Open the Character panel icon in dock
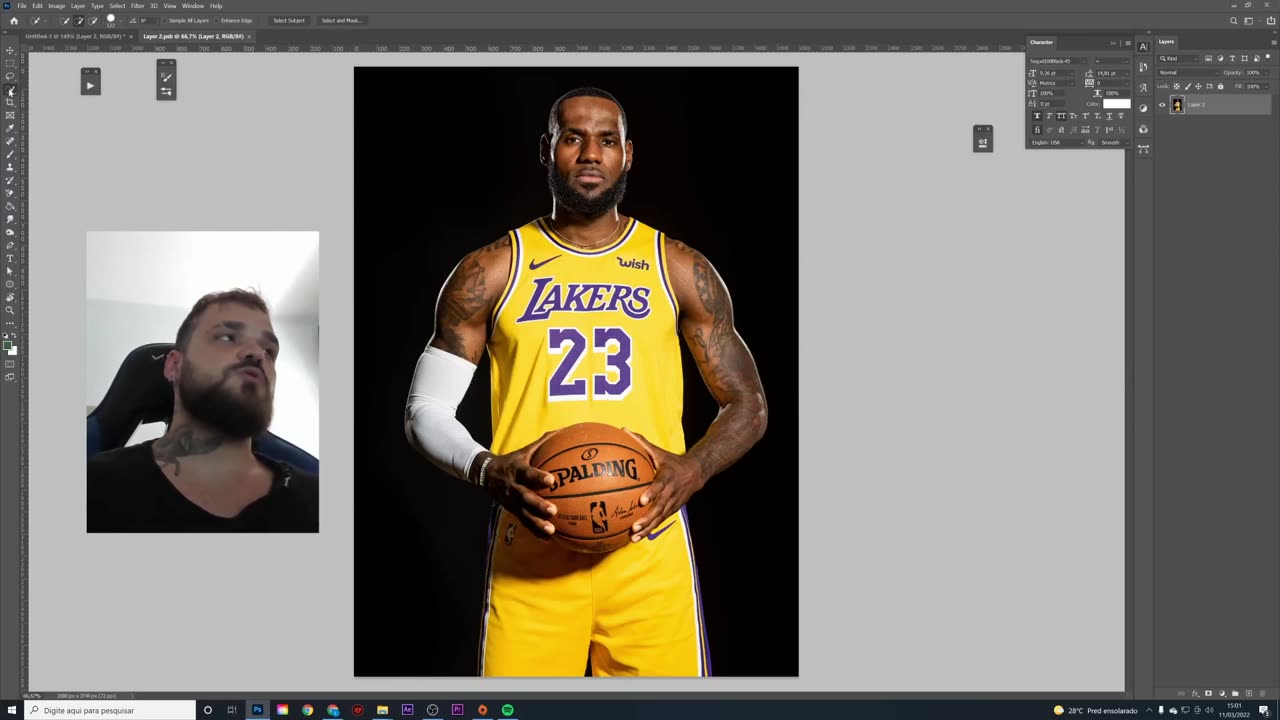Viewport: 1280px width, 720px height. (1143, 47)
